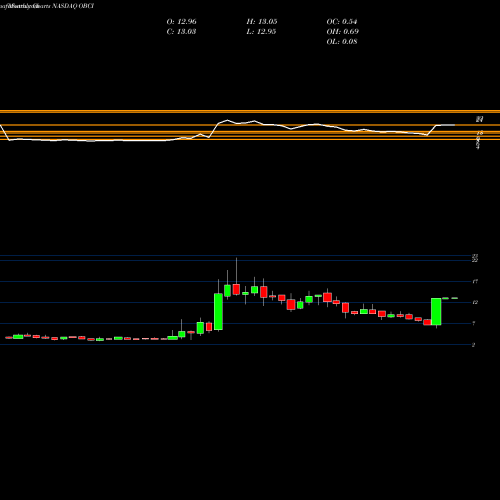Click the 2 price axis label

tap(474, 345)
